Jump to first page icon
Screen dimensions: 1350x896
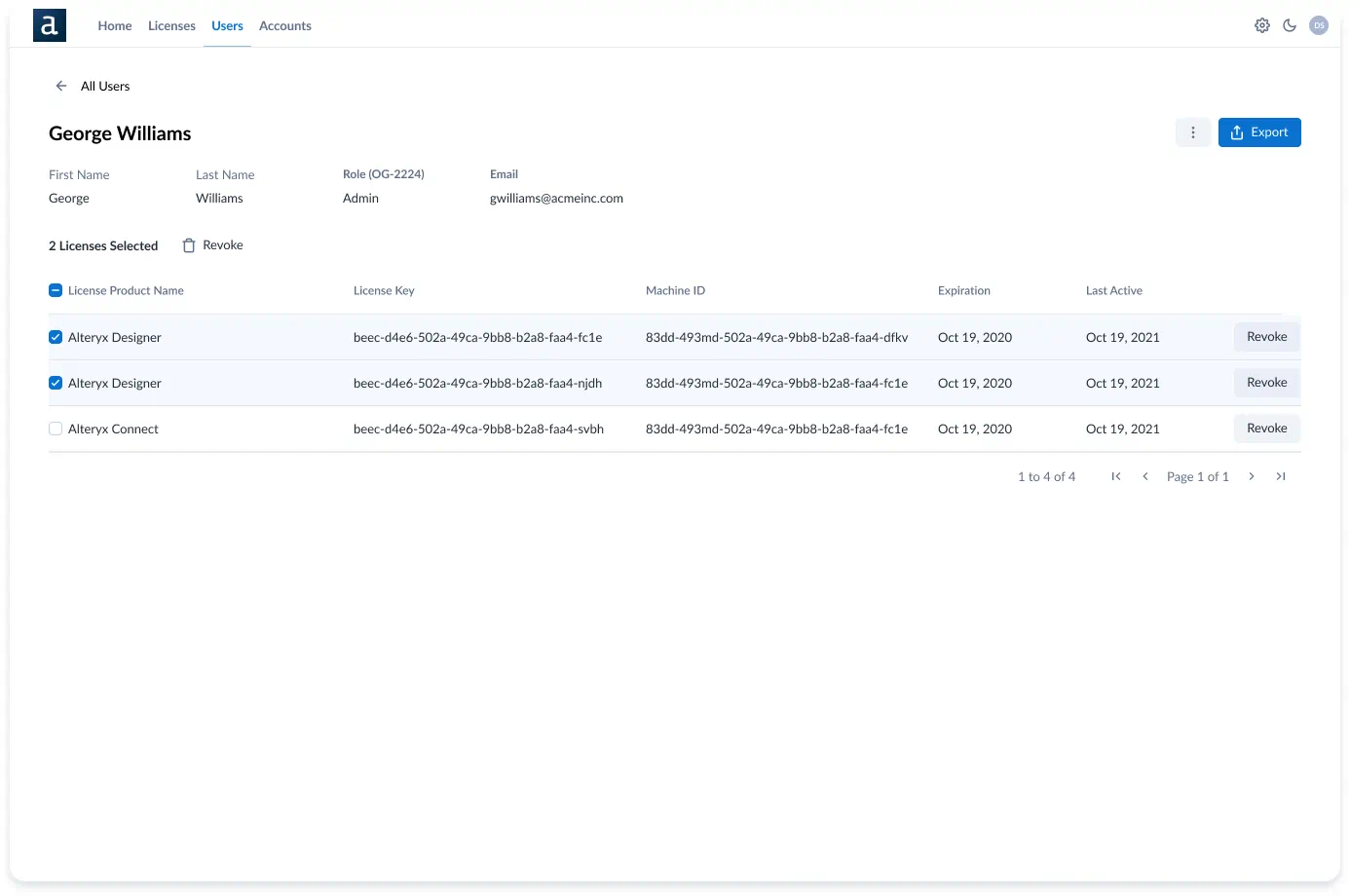[x=1116, y=476]
